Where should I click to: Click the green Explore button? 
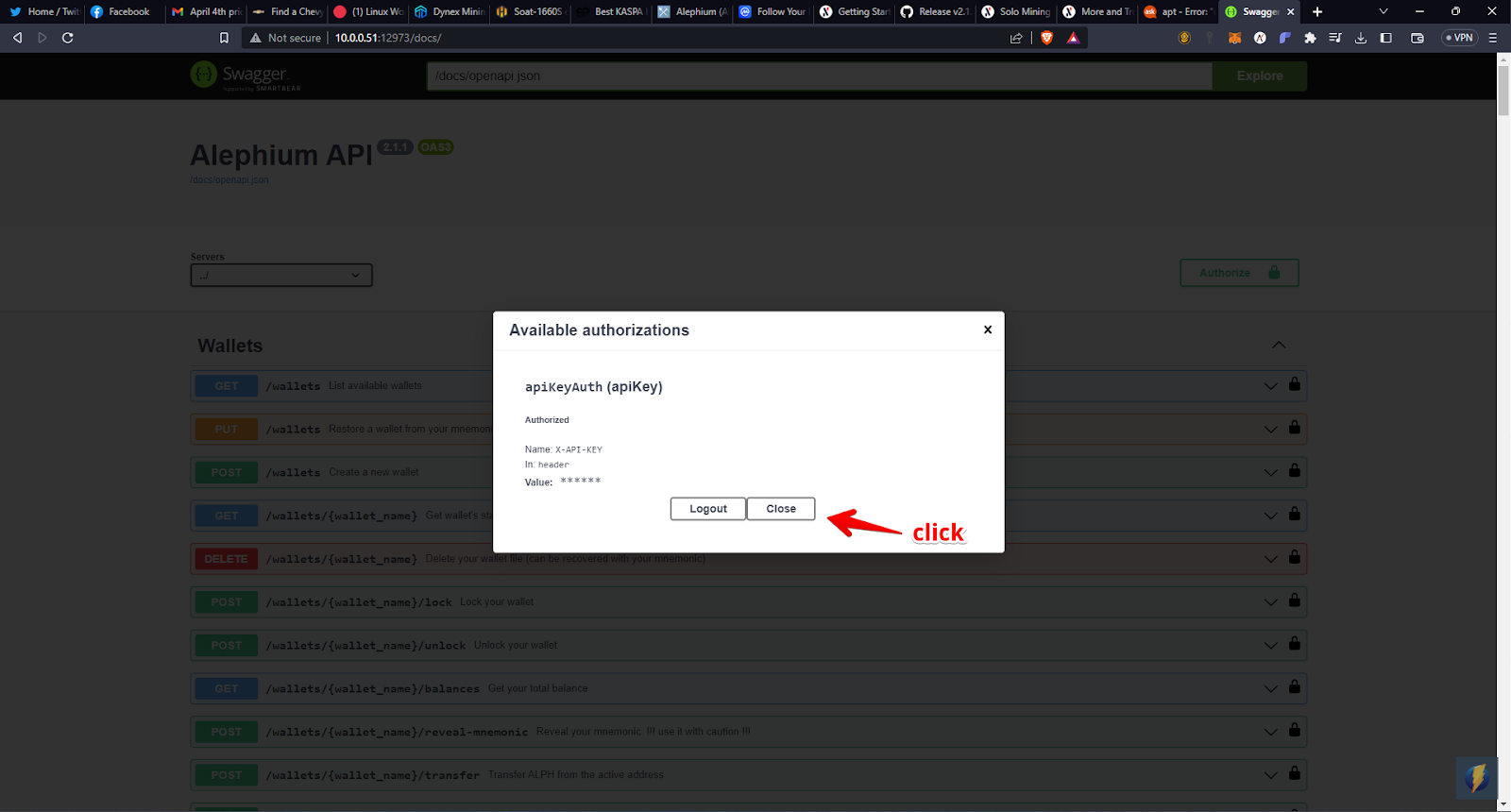click(x=1260, y=76)
